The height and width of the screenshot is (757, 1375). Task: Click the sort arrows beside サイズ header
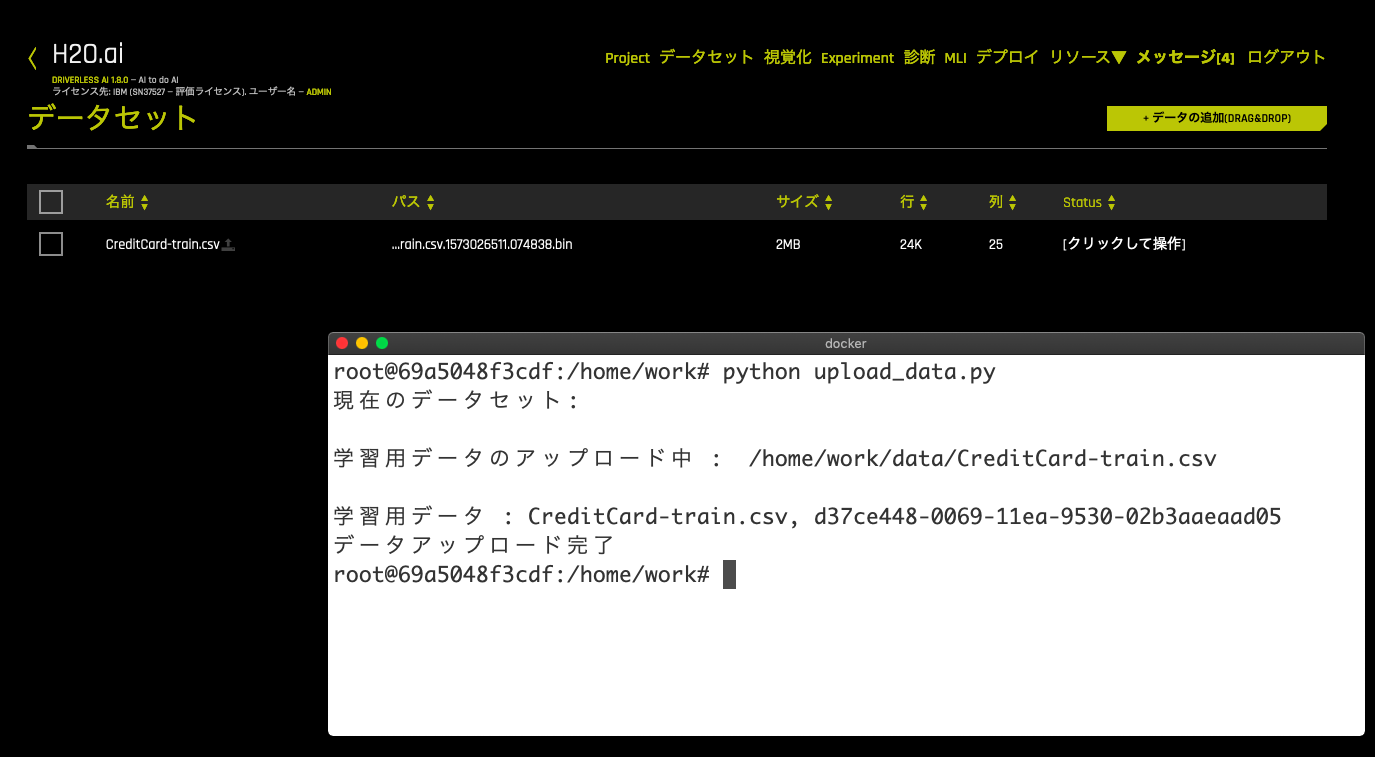coord(828,202)
